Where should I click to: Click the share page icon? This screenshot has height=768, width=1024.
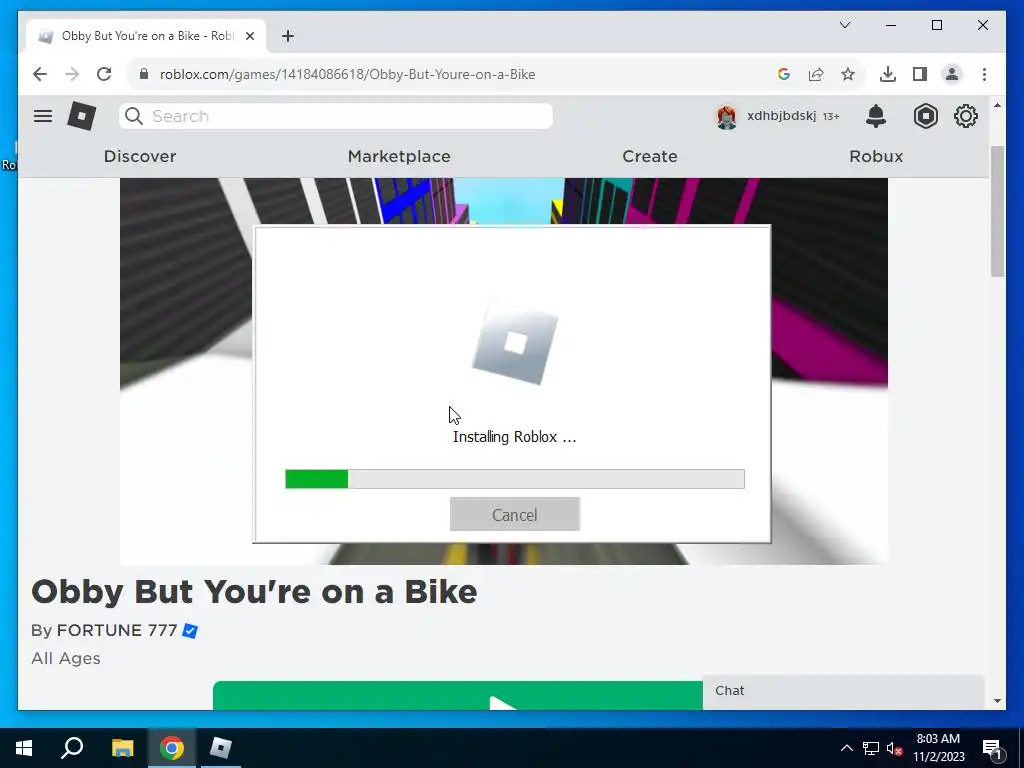pos(816,74)
